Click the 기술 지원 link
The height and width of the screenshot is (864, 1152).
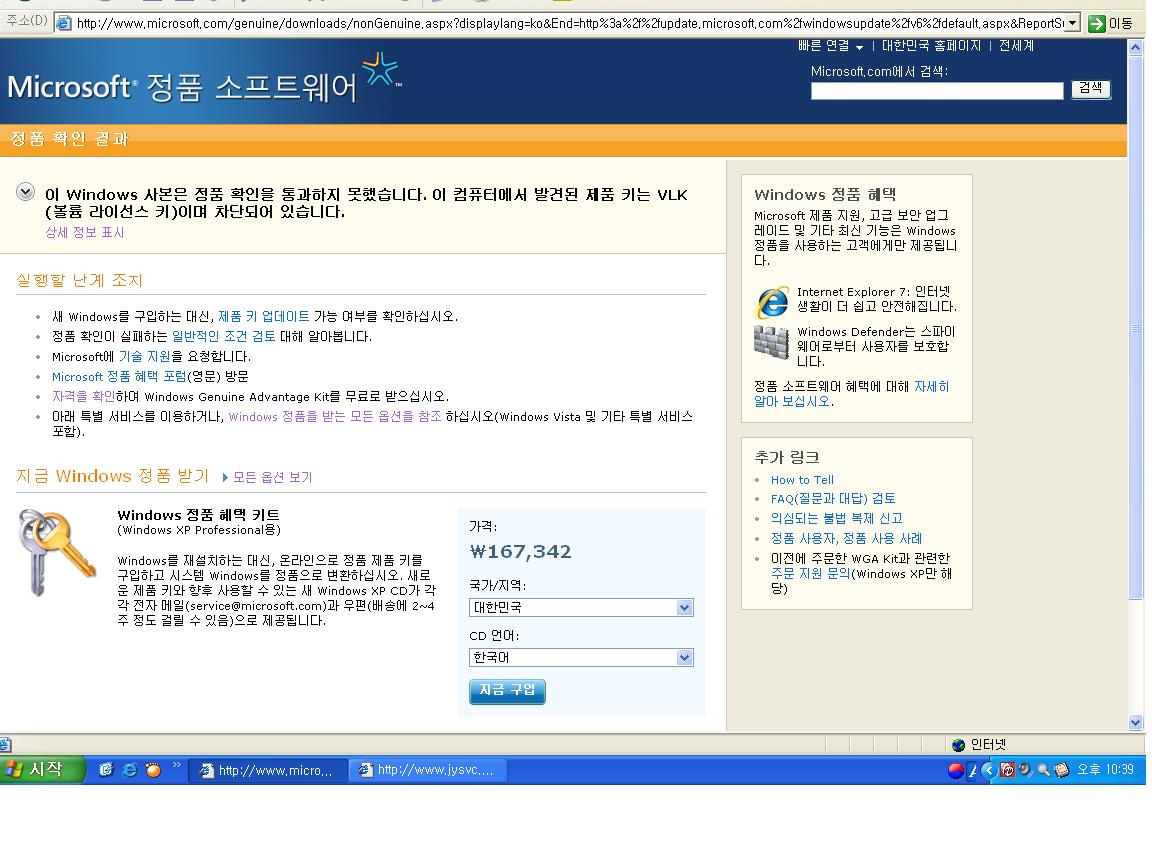pos(145,356)
